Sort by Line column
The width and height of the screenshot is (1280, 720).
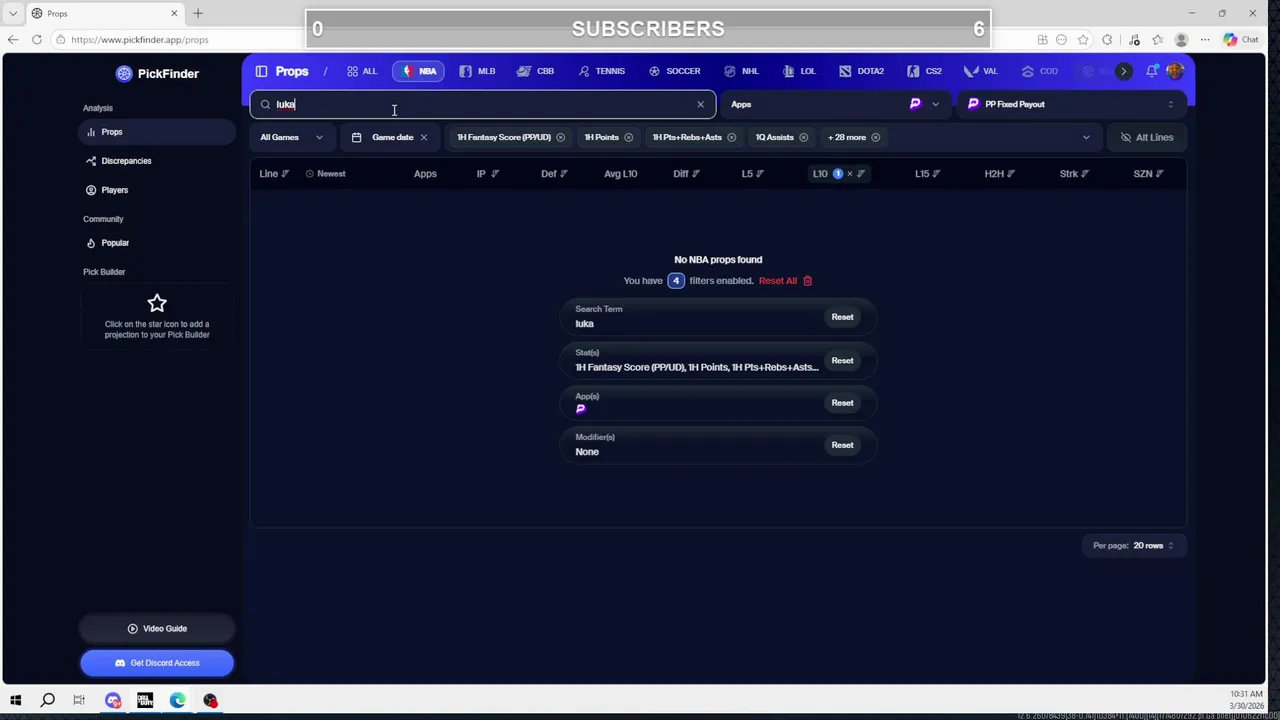click(x=274, y=174)
